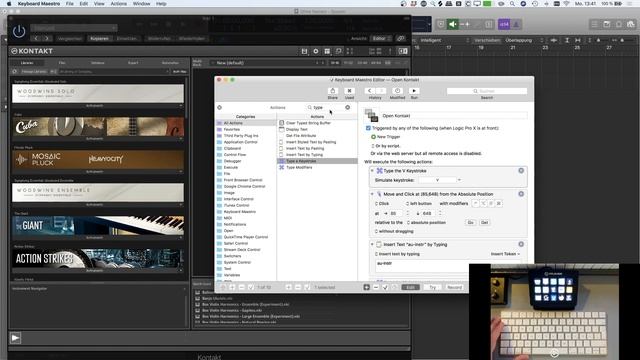Switch to Kontakt Database tab
The height and width of the screenshot is (360, 640).
click(98, 63)
